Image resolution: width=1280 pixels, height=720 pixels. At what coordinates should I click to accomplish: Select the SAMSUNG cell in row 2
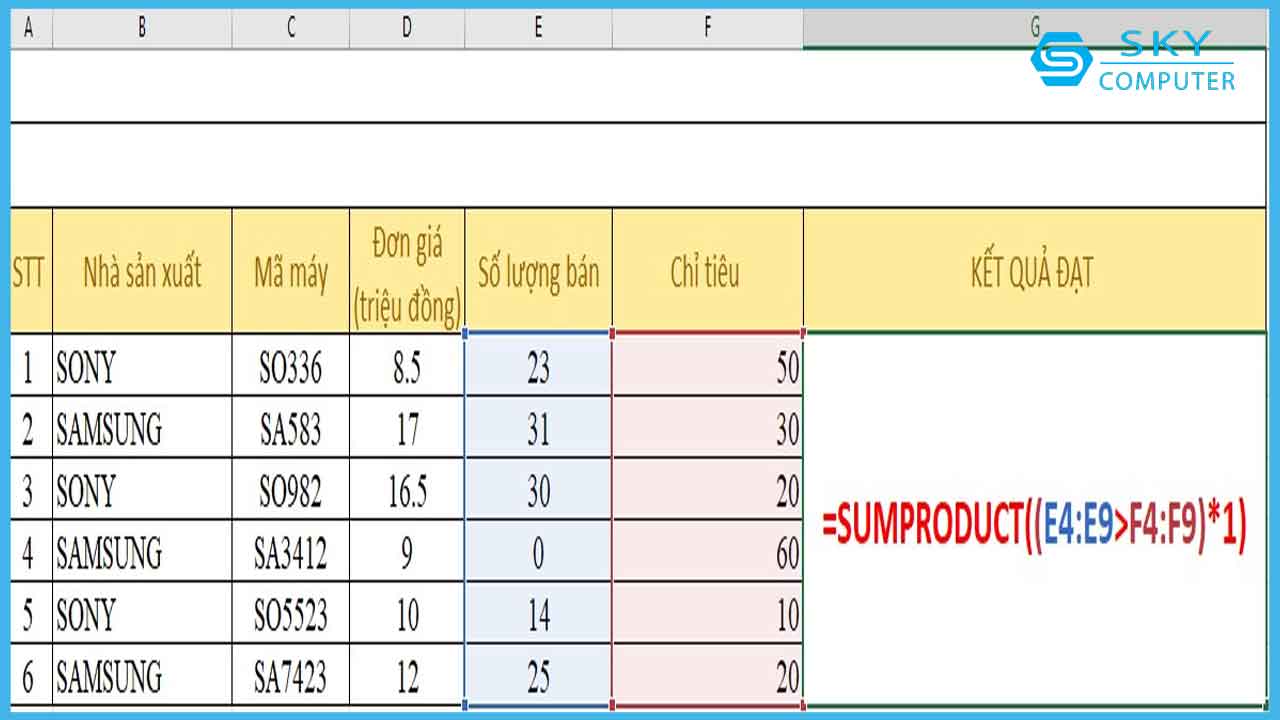pyautogui.click(x=142, y=427)
